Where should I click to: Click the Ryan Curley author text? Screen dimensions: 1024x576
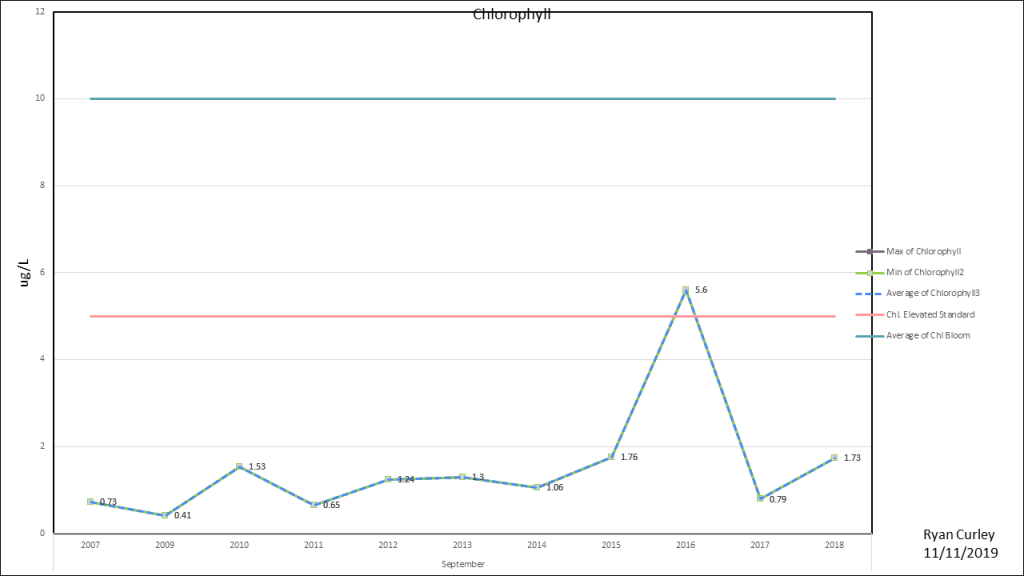pos(960,535)
